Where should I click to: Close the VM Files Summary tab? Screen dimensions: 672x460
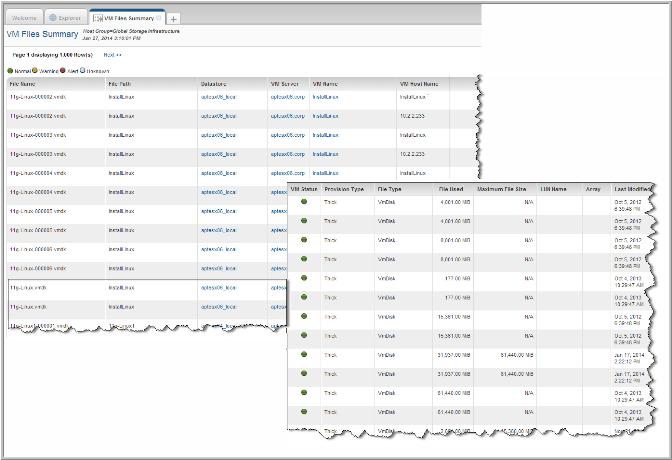click(x=159, y=18)
